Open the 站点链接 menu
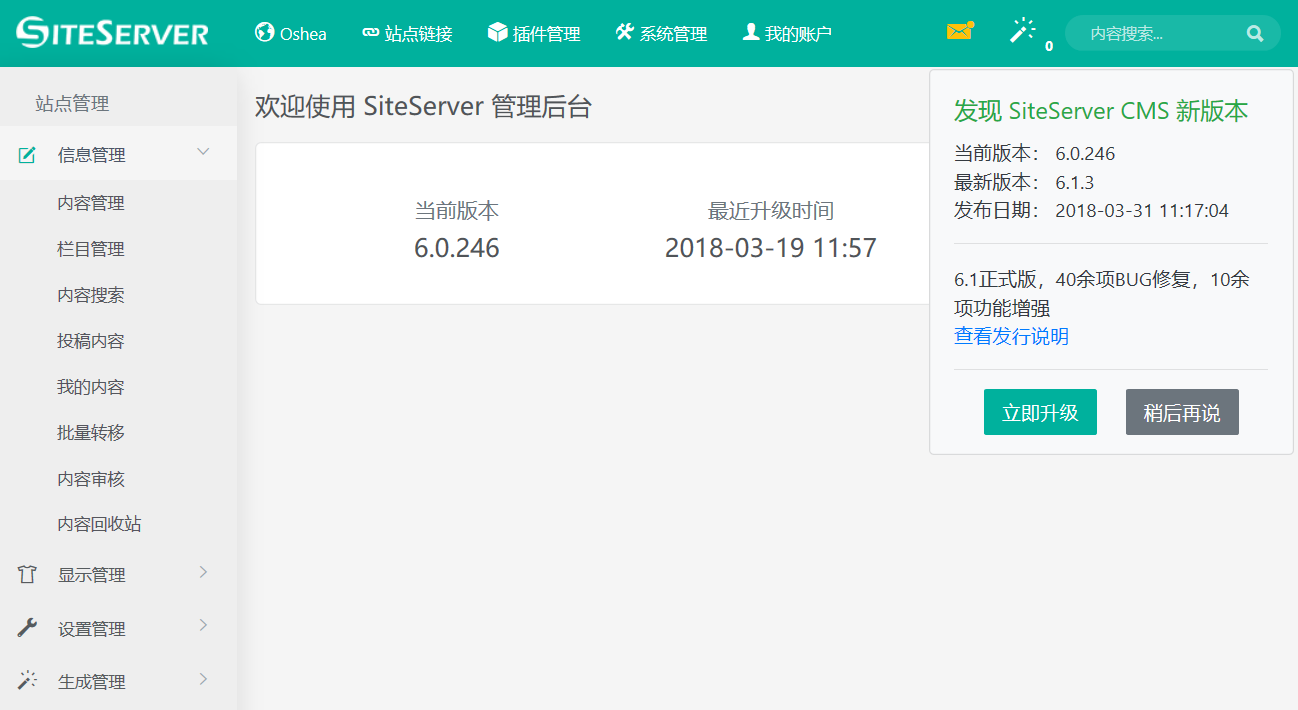The image size is (1298, 710). (407, 33)
